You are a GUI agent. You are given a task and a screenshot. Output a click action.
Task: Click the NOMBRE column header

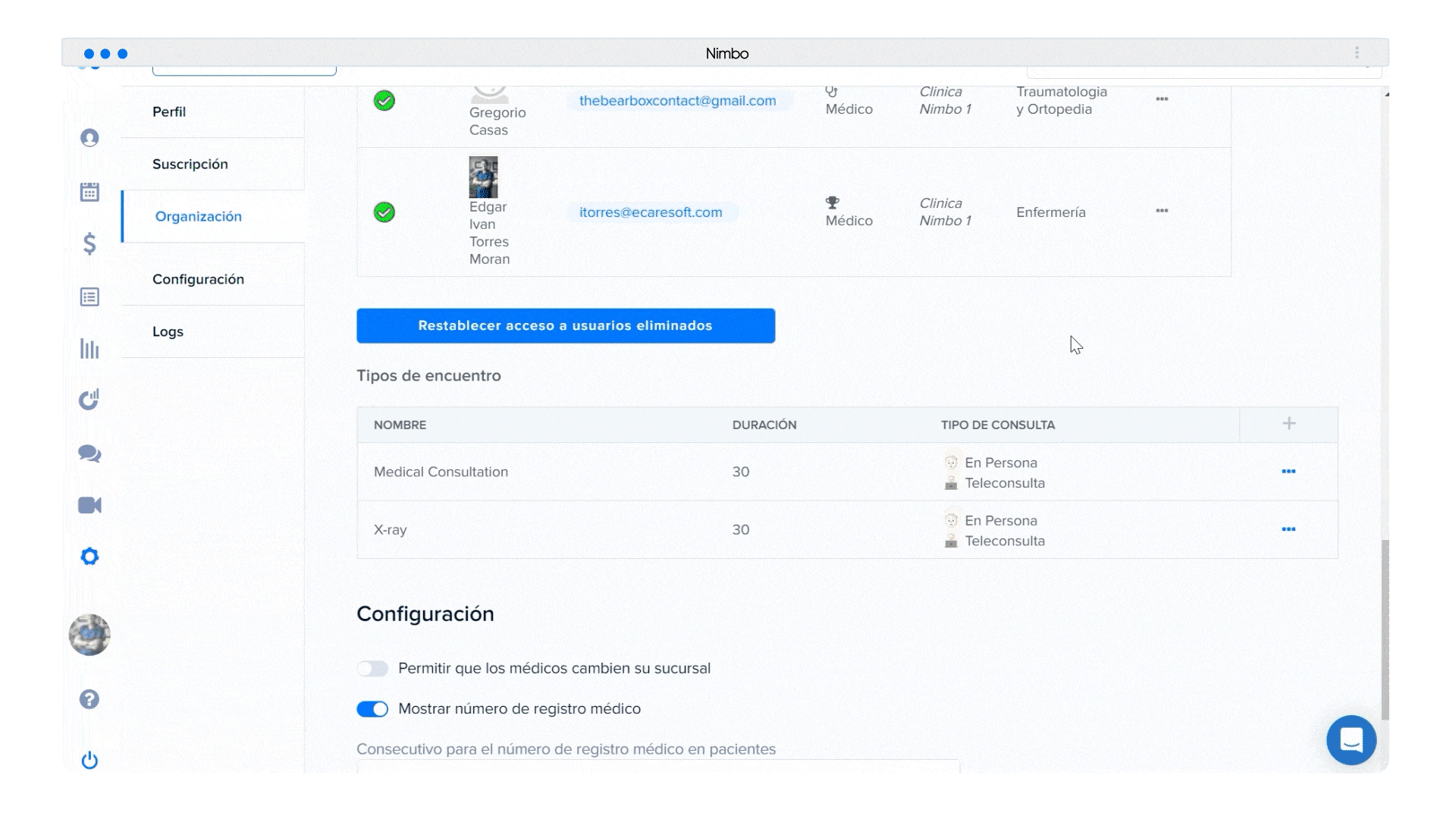click(x=400, y=425)
